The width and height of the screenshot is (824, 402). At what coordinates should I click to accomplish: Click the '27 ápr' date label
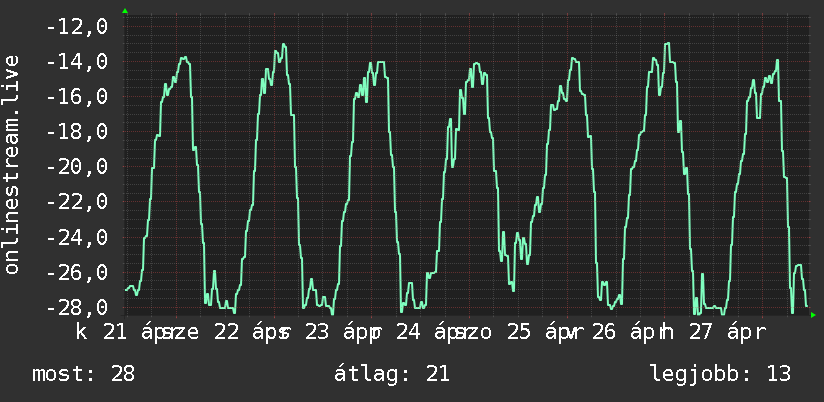(728, 333)
